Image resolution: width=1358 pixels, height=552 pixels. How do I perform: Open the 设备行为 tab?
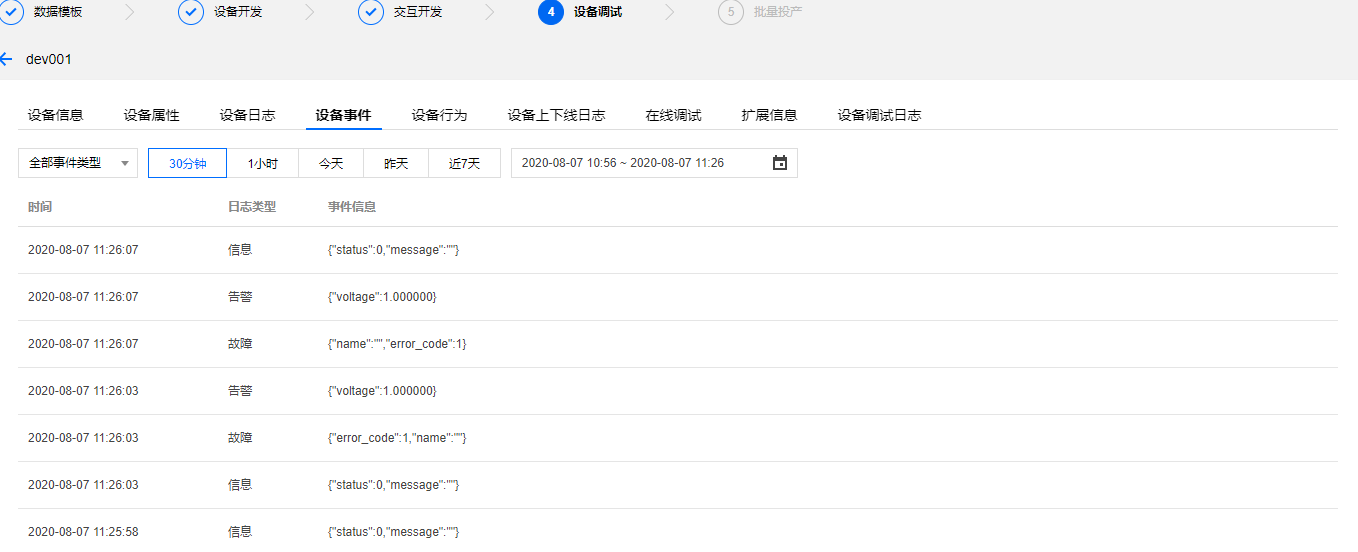pyautogui.click(x=440, y=115)
